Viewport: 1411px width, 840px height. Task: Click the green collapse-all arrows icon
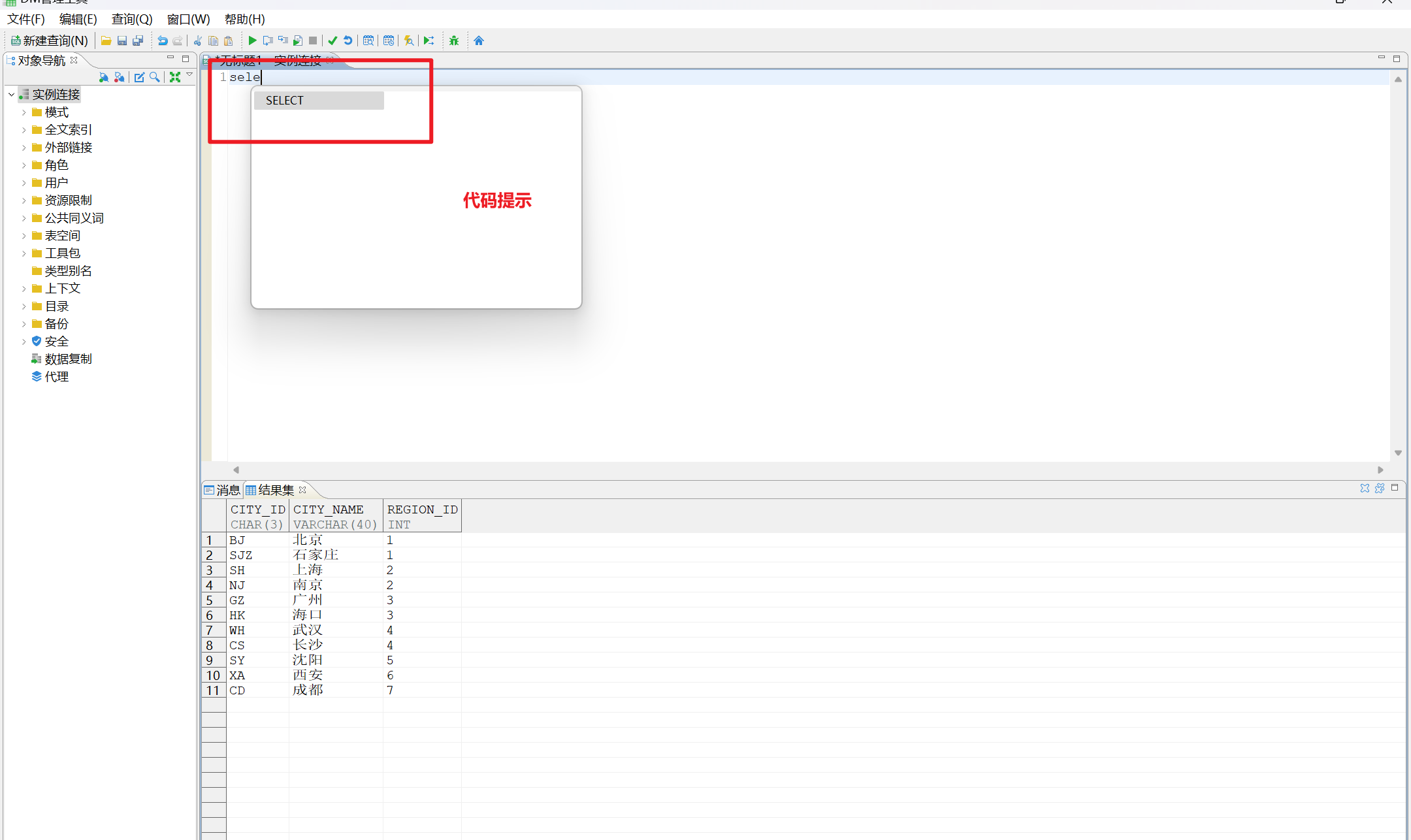point(175,77)
